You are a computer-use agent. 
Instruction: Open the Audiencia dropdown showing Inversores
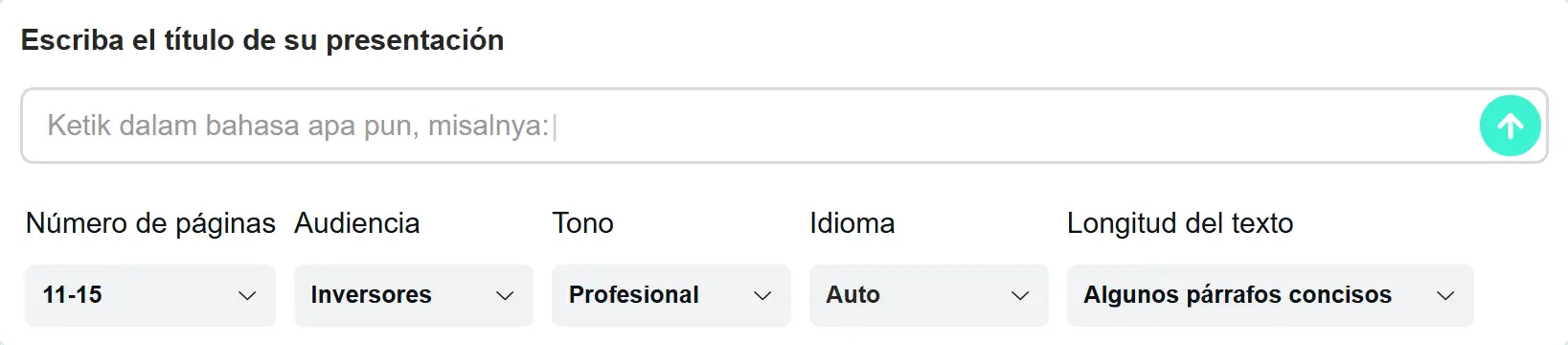pyautogui.click(x=413, y=295)
